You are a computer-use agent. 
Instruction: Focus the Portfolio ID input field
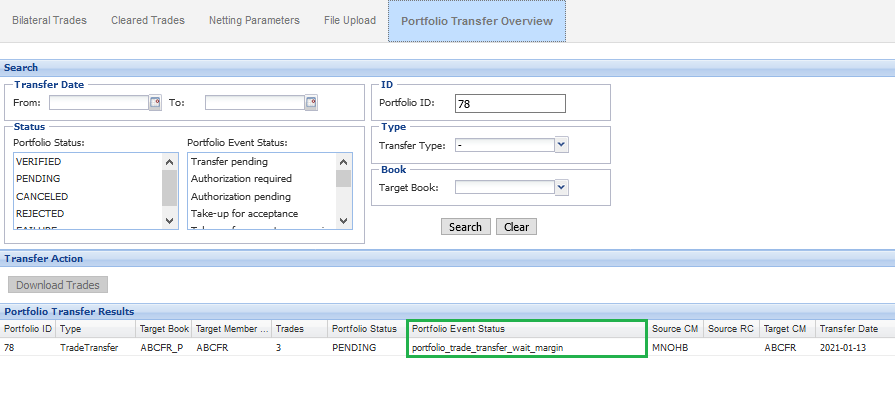[x=510, y=103]
